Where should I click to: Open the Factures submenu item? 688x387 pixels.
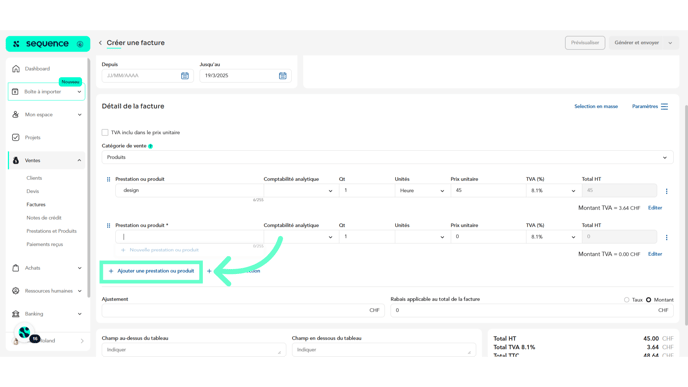tap(36, 204)
